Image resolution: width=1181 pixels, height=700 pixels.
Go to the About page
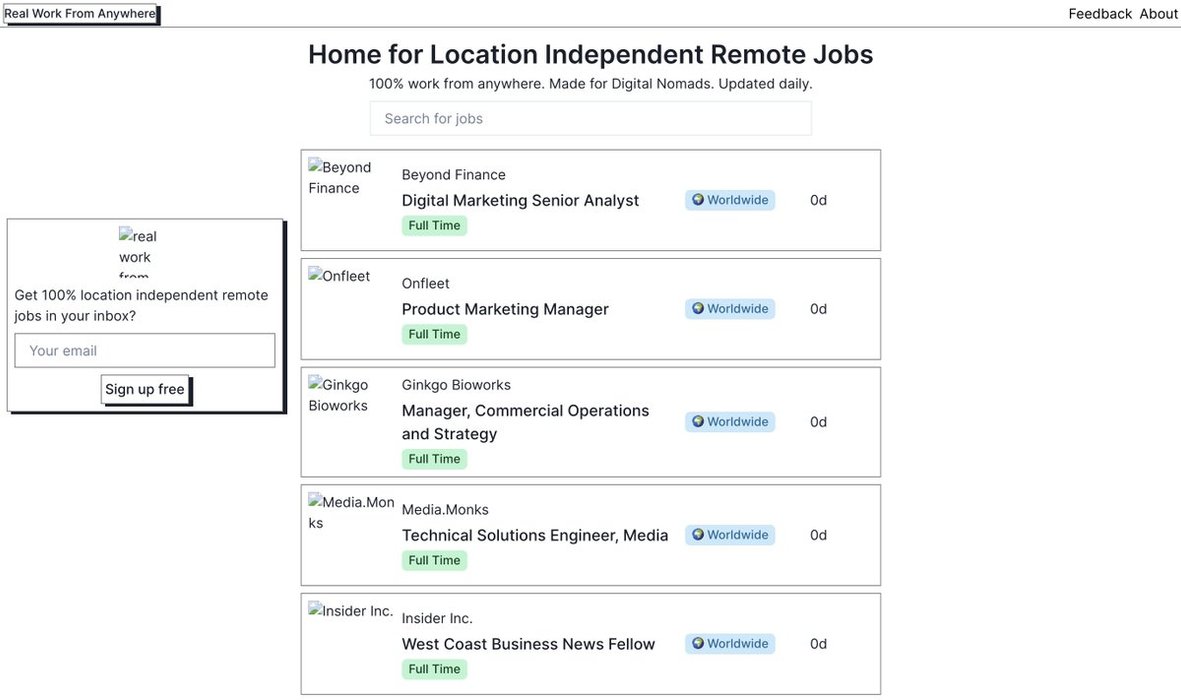point(1159,14)
